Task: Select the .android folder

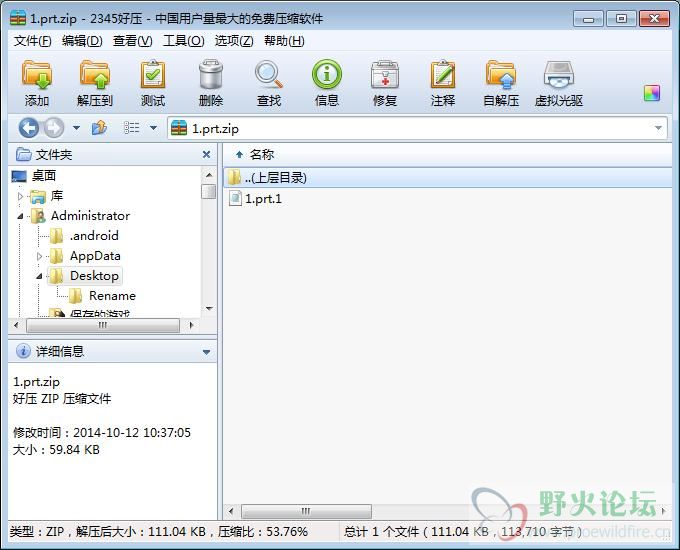Action: [x=94, y=236]
